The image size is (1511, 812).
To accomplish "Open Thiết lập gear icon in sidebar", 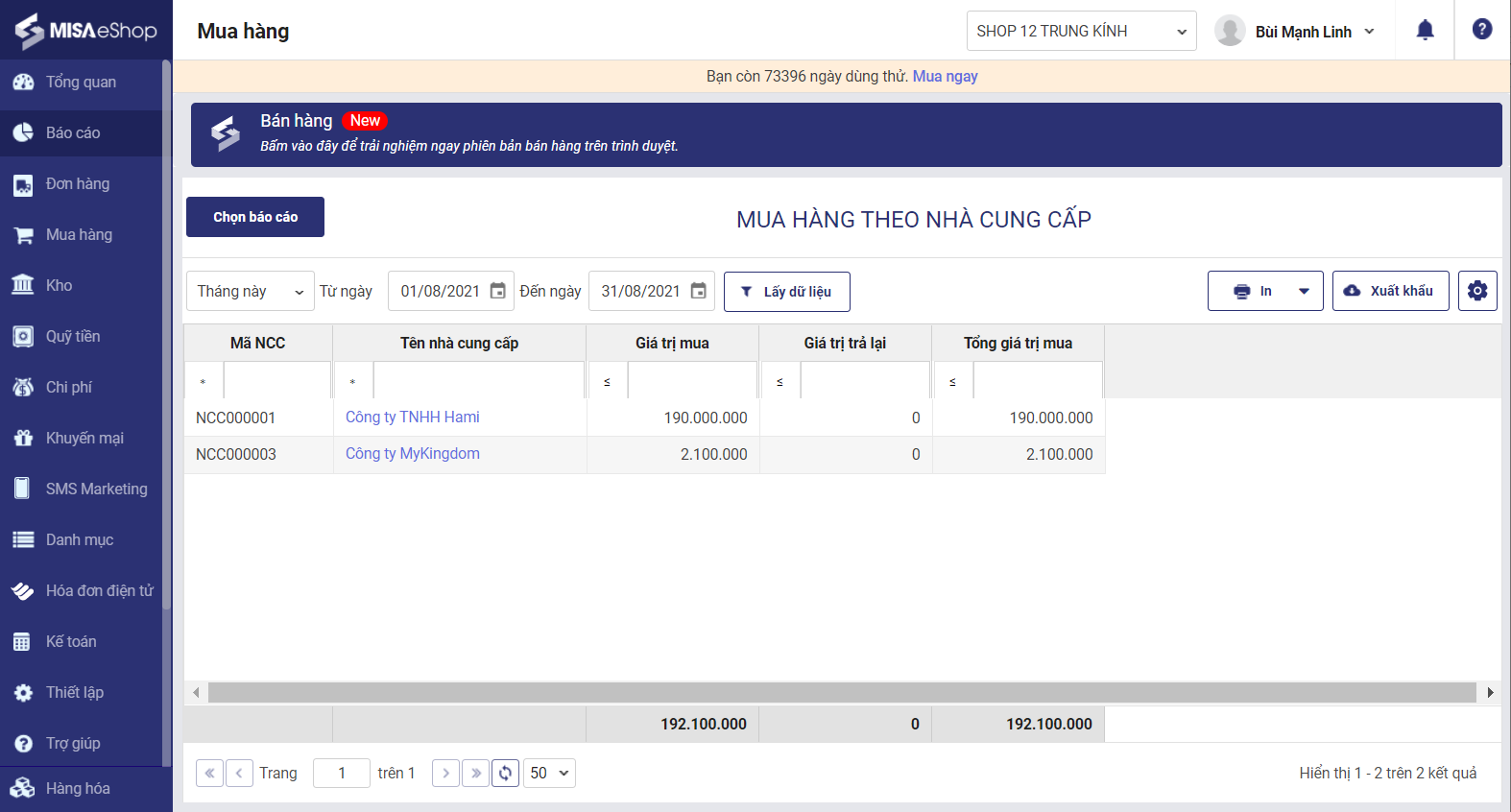I will pos(23,693).
